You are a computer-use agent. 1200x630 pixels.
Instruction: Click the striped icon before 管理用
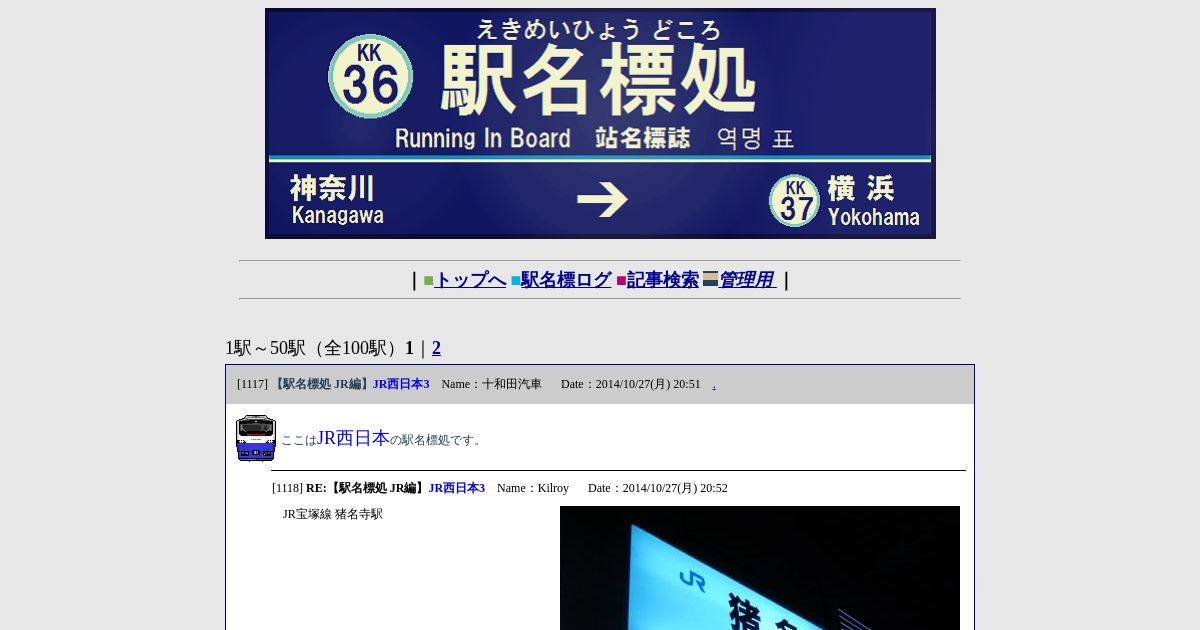tap(710, 279)
